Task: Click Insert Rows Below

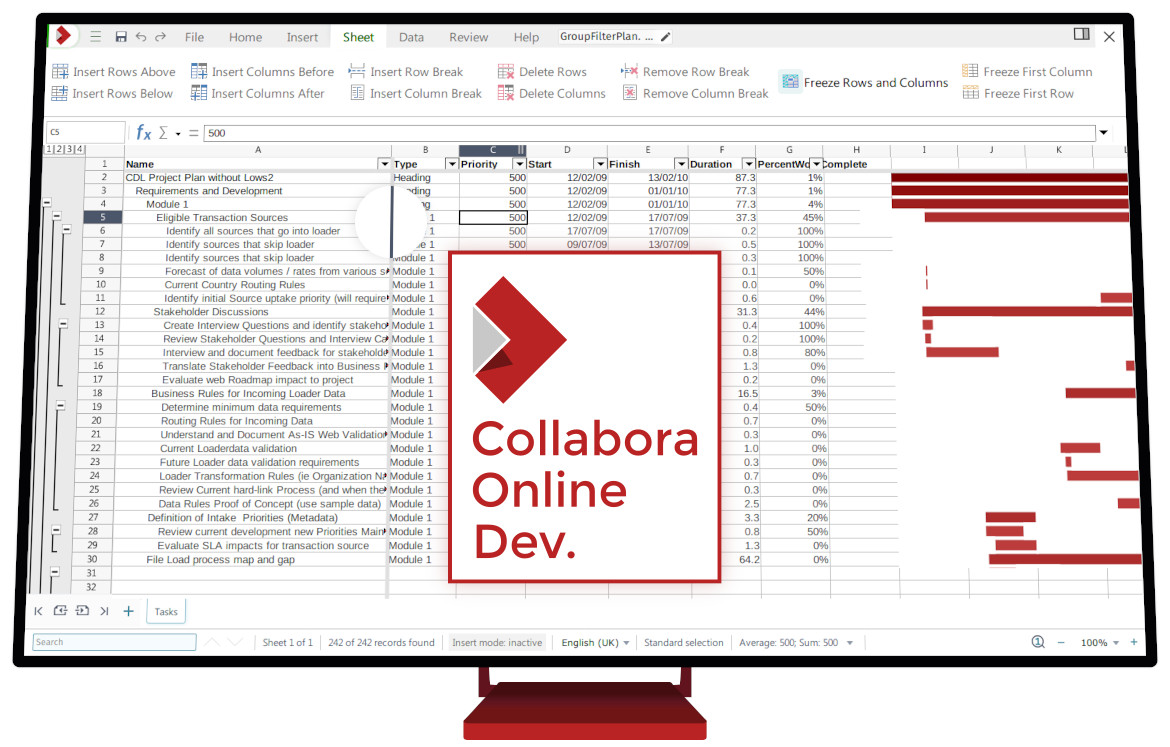Action: tap(113, 93)
